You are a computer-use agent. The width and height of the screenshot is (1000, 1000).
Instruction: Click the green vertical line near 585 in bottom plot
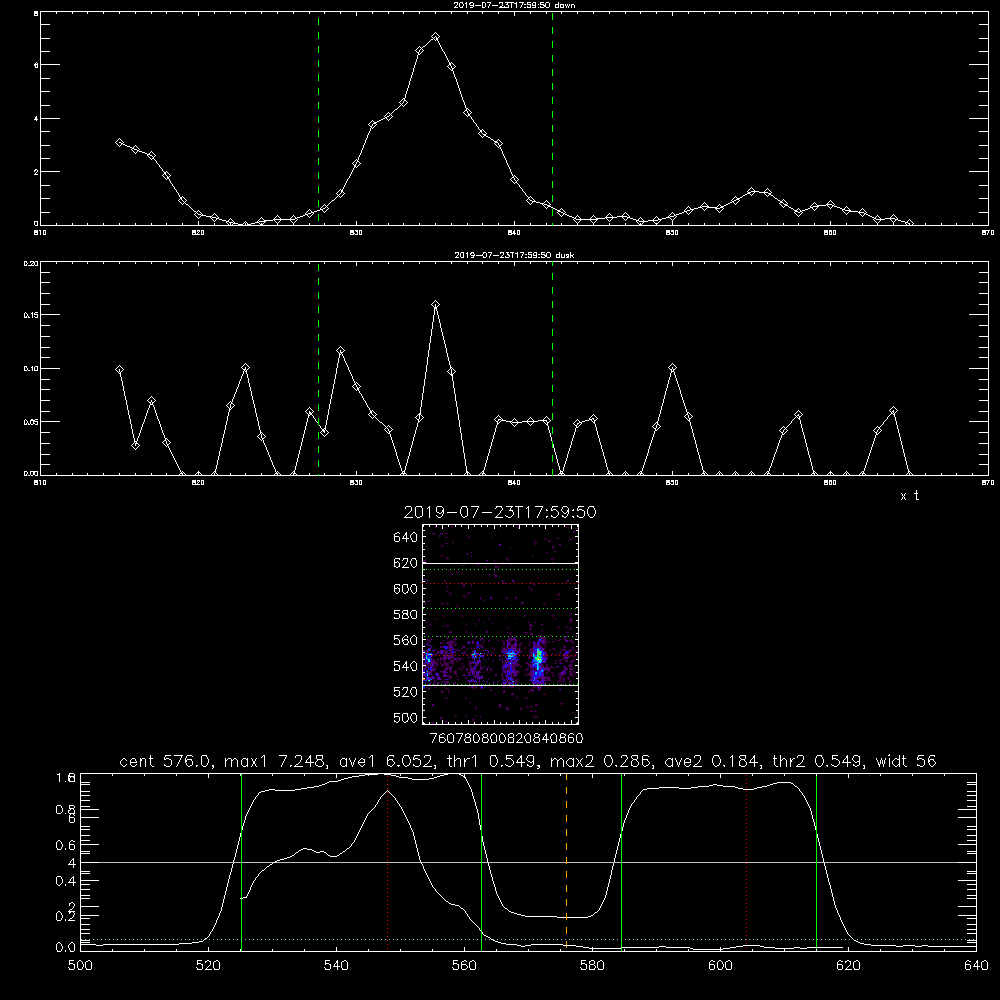click(621, 861)
